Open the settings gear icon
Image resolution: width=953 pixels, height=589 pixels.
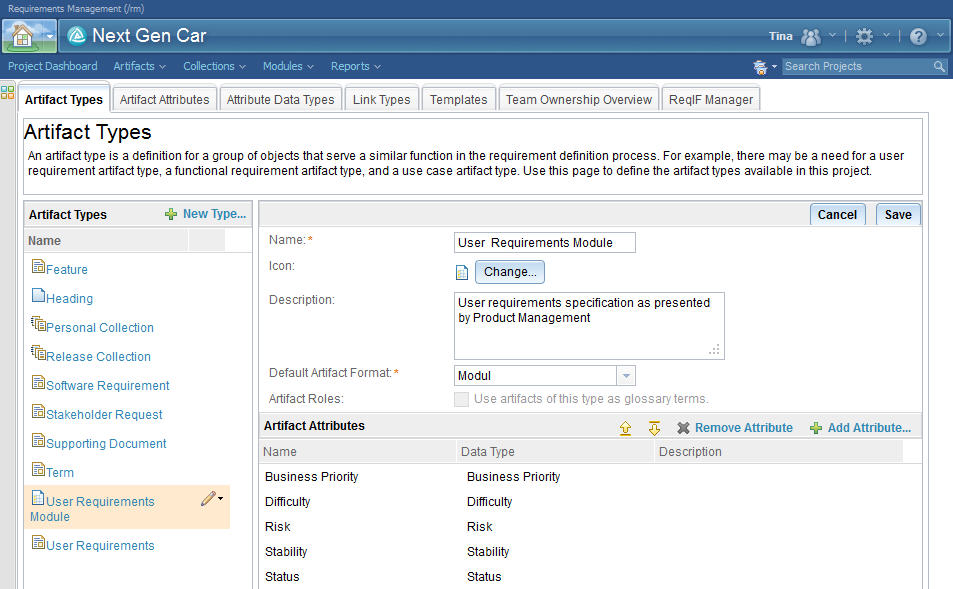pos(864,36)
